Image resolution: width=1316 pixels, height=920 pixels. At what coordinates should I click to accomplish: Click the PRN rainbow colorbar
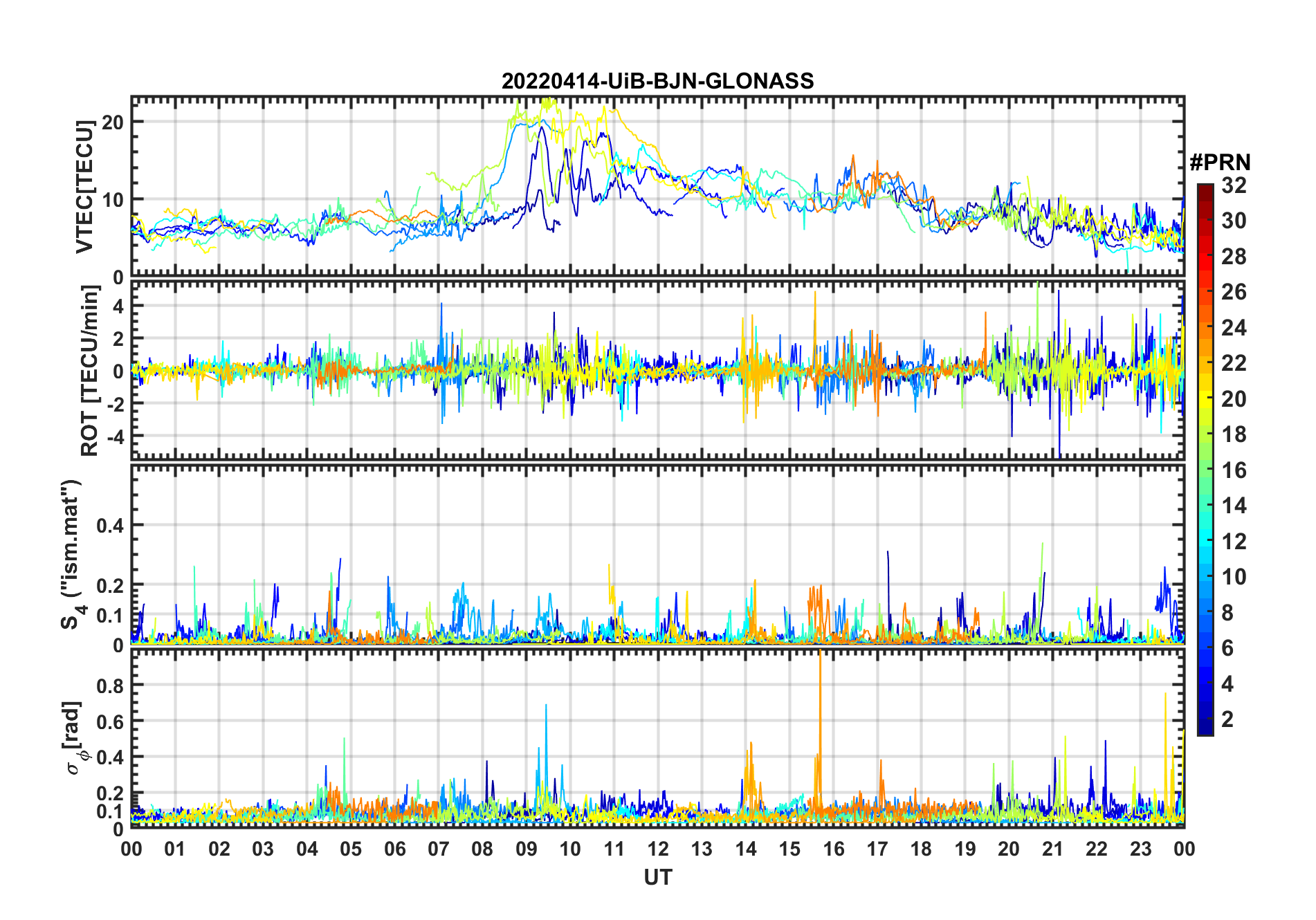tap(1205, 459)
